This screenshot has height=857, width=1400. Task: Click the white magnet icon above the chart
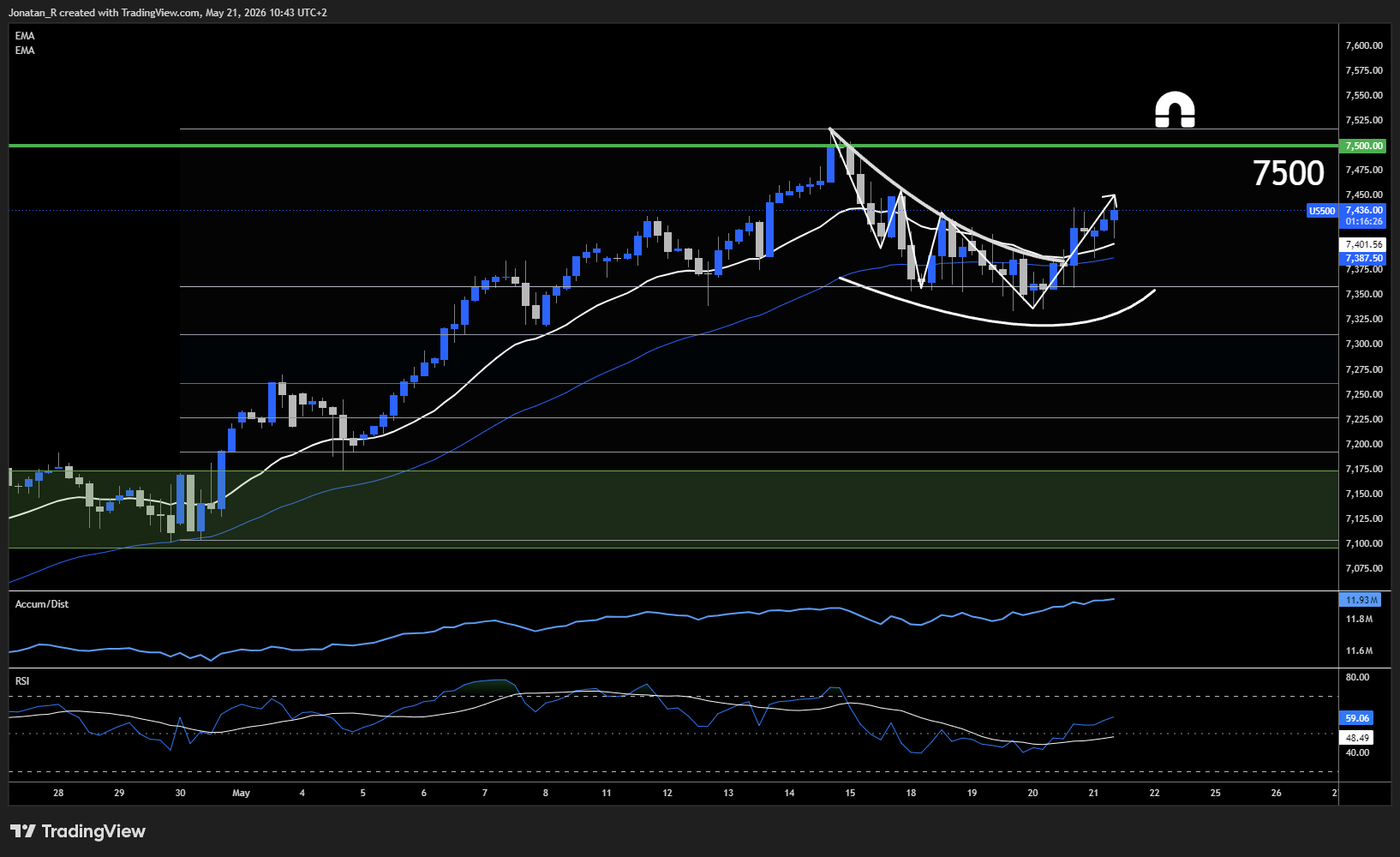click(1175, 110)
